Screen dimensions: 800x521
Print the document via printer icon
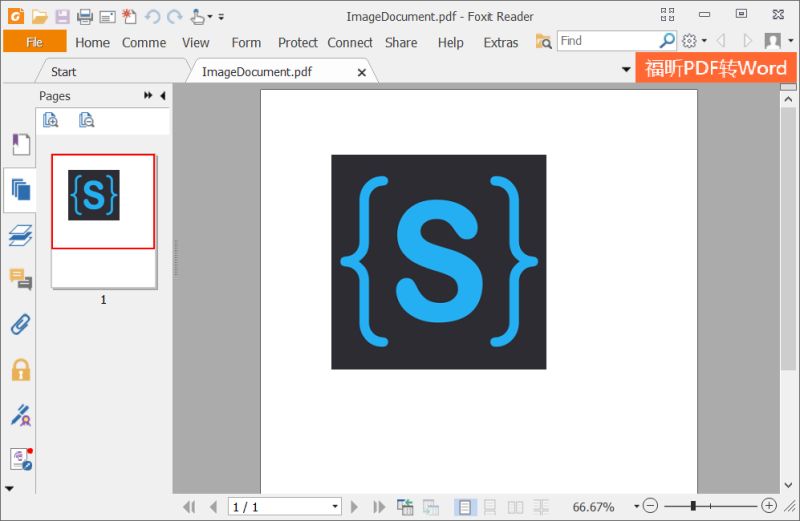click(x=85, y=17)
